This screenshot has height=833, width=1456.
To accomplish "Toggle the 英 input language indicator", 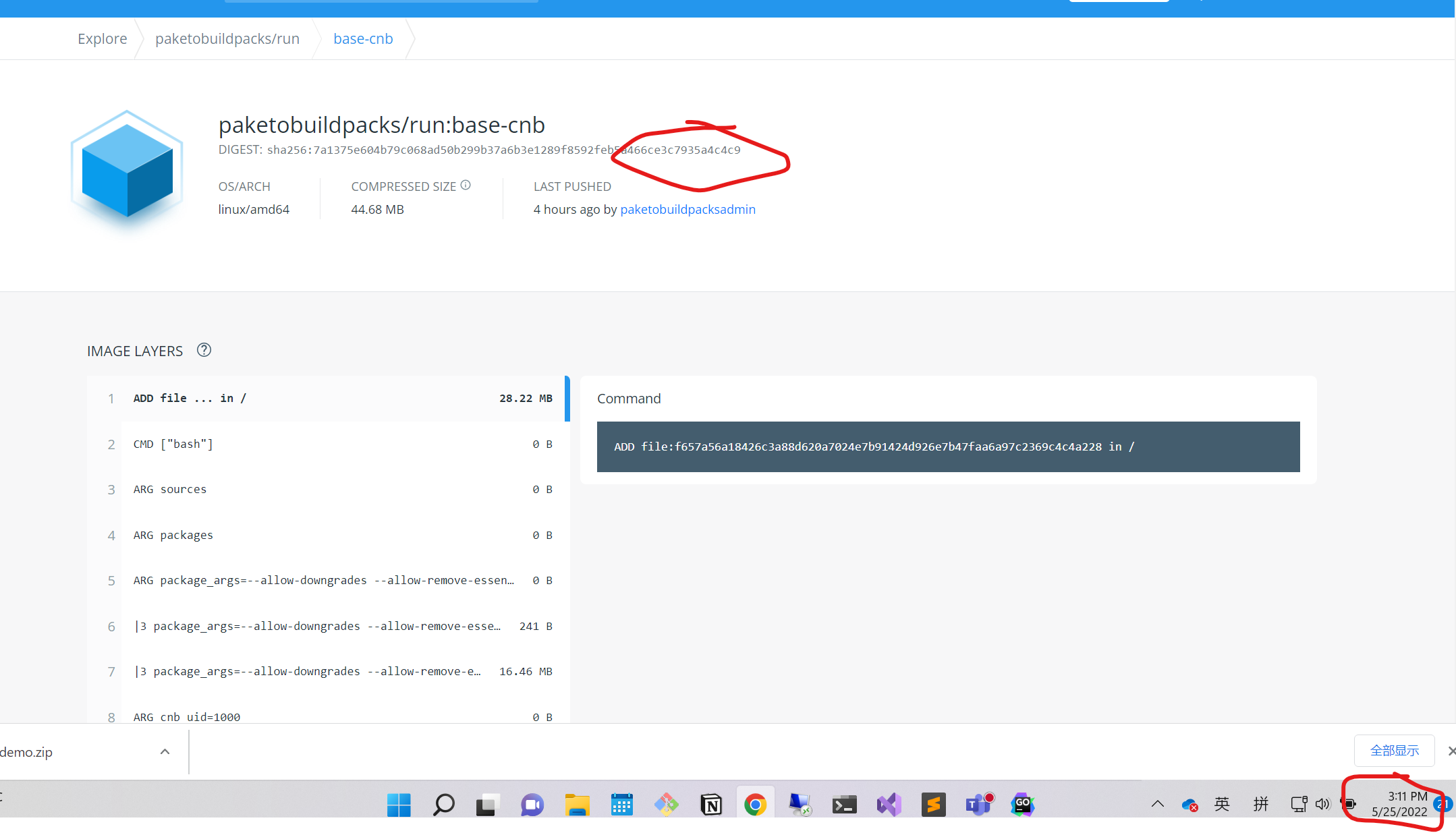I will pos(1222,804).
